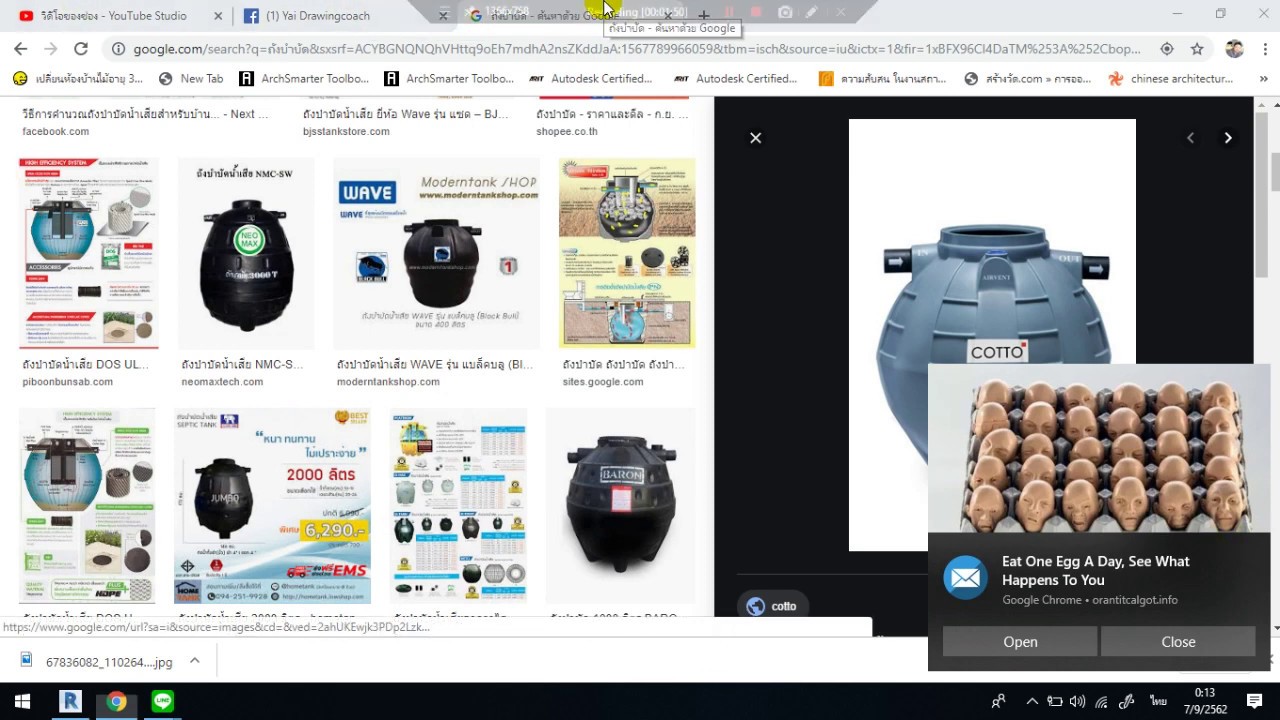Switch the Thai input language indicator
The height and width of the screenshot is (720, 1280).
coord(1158,701)
